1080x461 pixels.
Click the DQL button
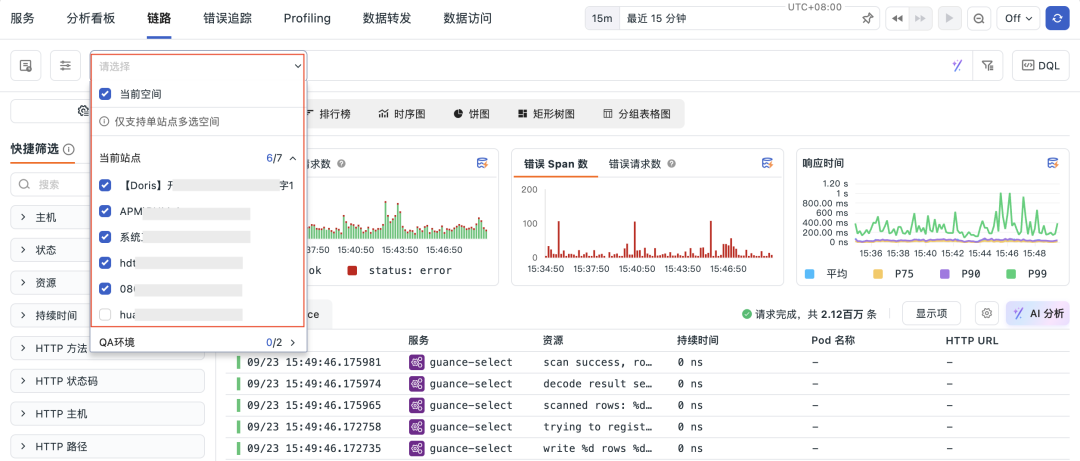pyautogui.click(x=1040, y=65)
